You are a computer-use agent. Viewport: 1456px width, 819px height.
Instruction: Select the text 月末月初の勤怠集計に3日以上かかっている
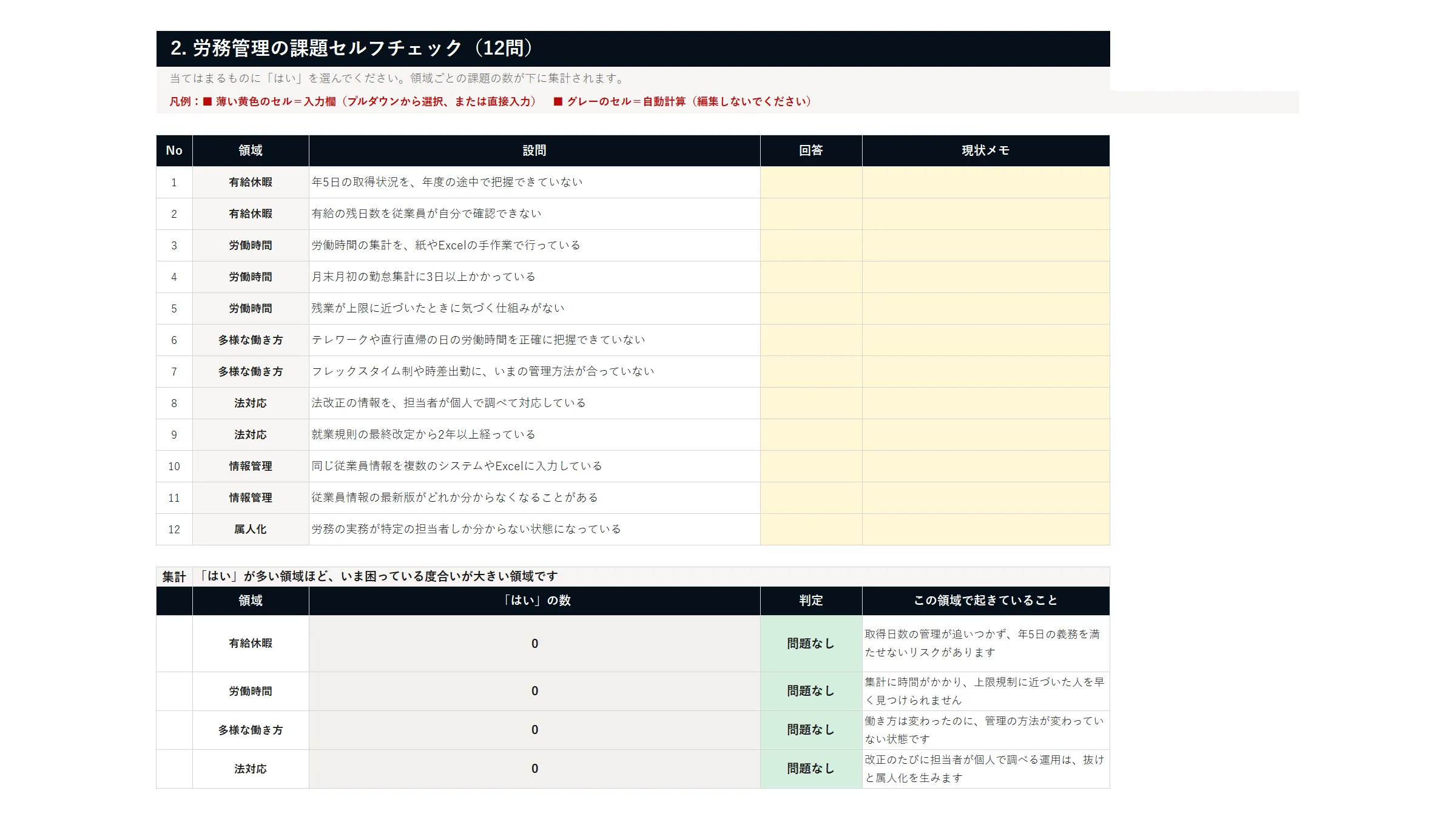(423, 277)
